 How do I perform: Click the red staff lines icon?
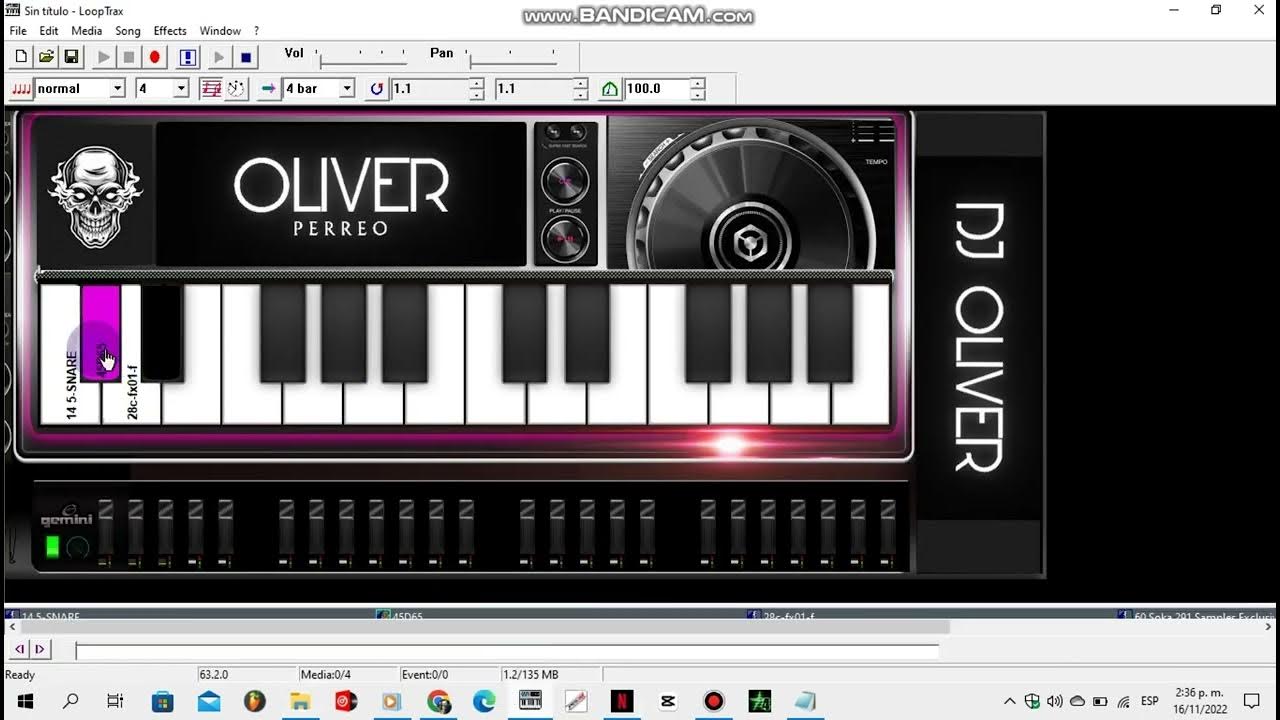click(211, 89)
